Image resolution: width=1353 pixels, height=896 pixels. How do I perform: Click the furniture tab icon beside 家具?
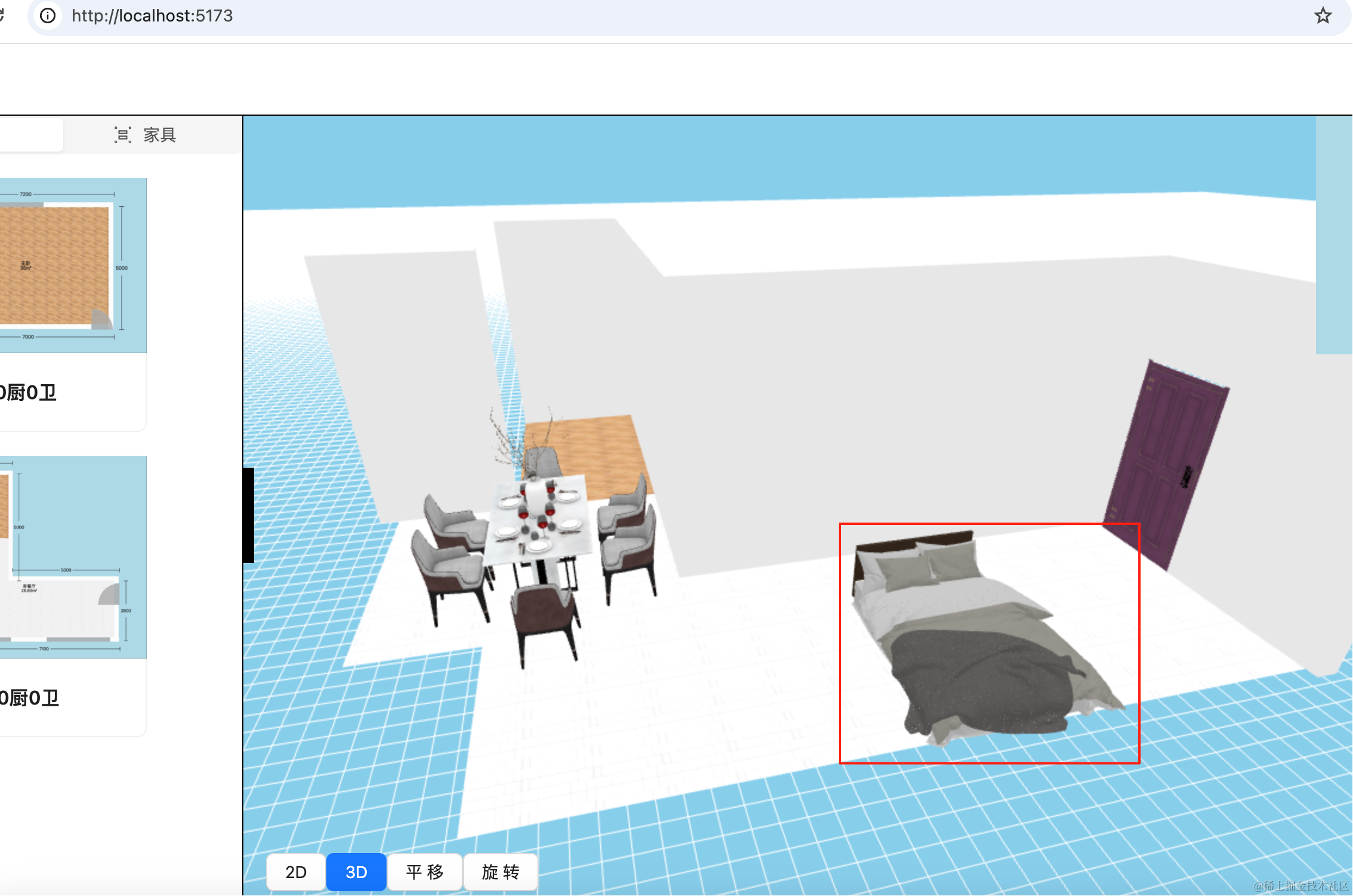point(123,135)
